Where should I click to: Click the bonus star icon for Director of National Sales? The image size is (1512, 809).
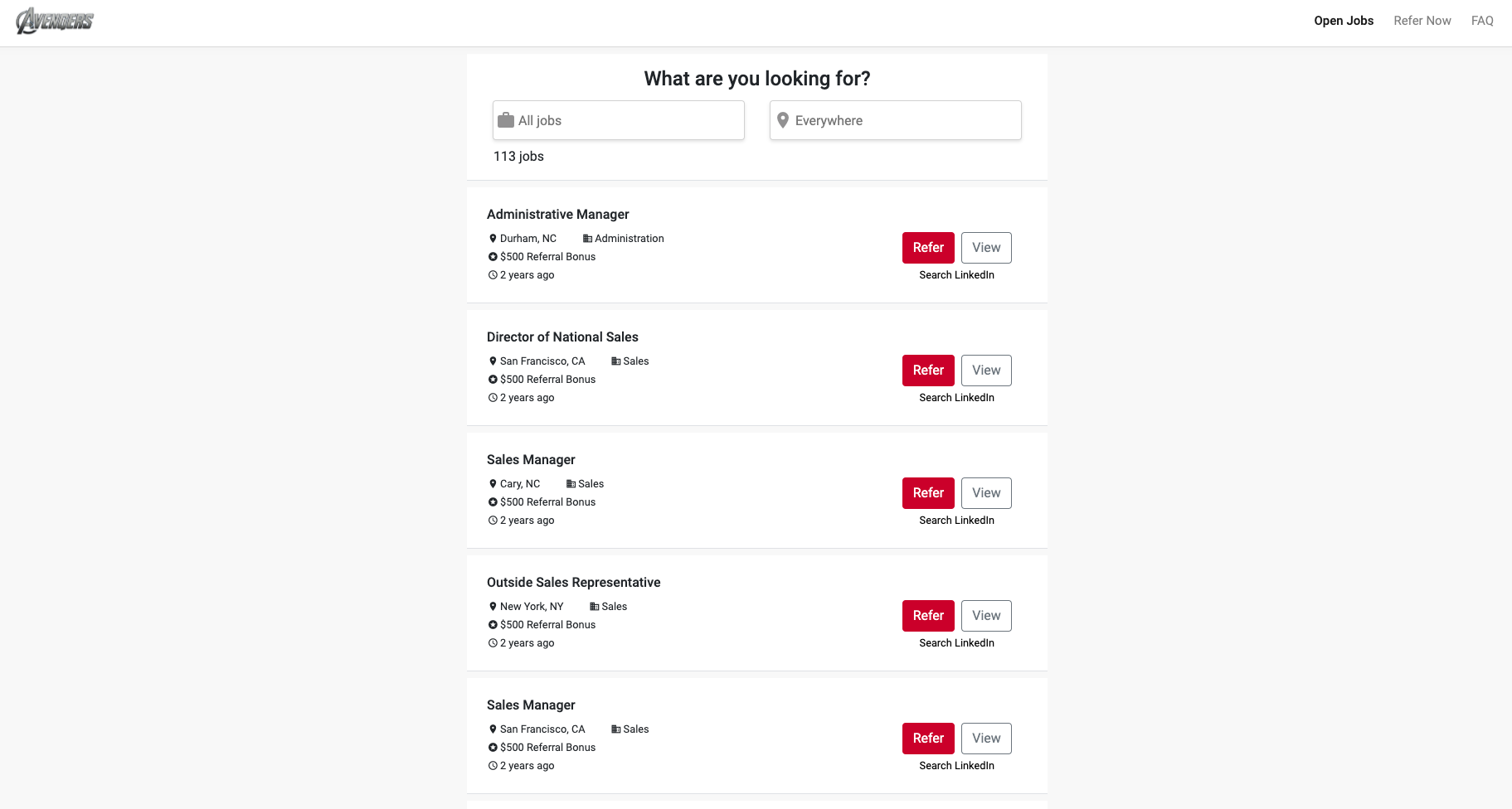click(493, 380)
